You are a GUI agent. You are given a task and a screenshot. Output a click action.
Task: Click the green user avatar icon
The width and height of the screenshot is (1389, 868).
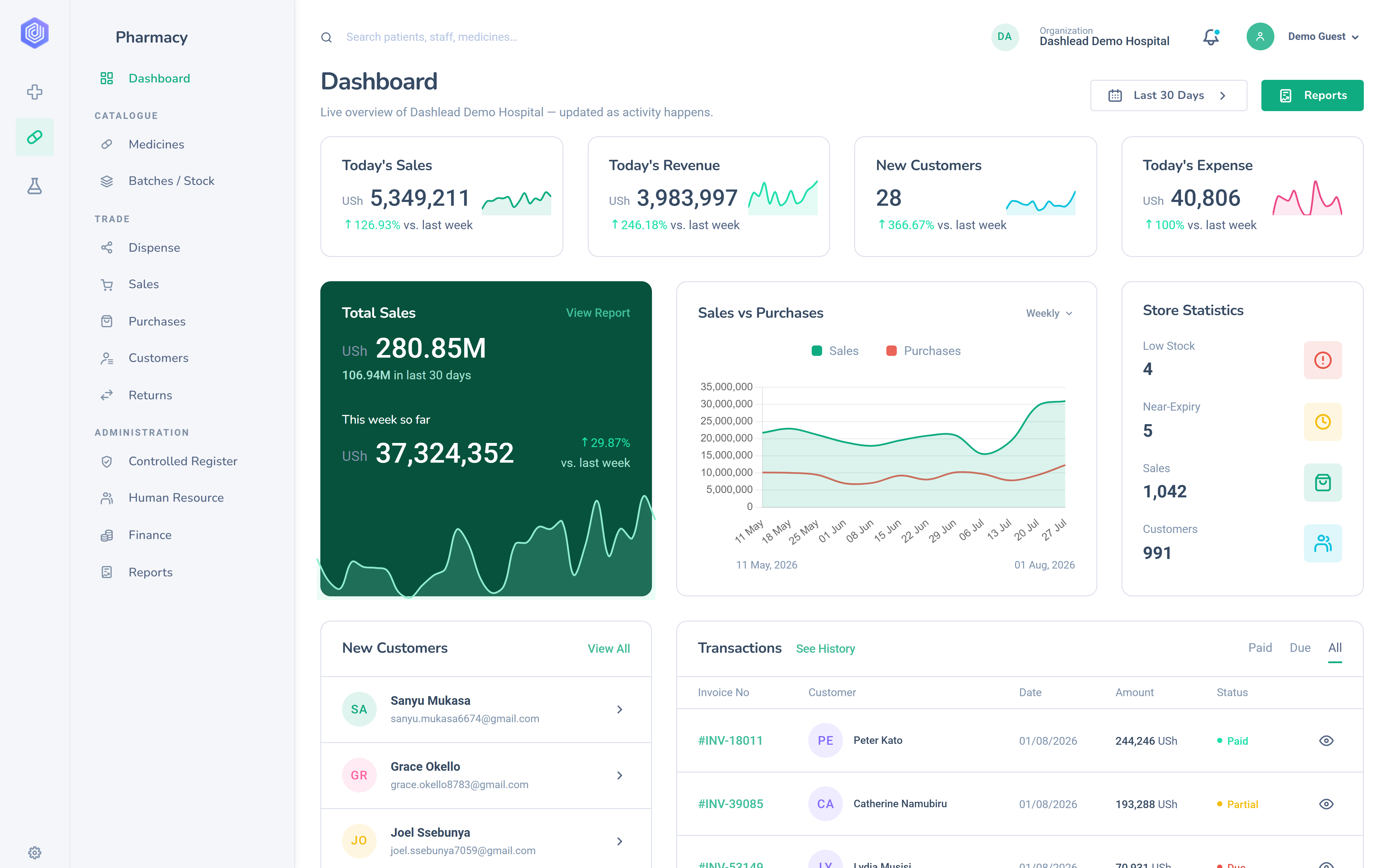1260,37
